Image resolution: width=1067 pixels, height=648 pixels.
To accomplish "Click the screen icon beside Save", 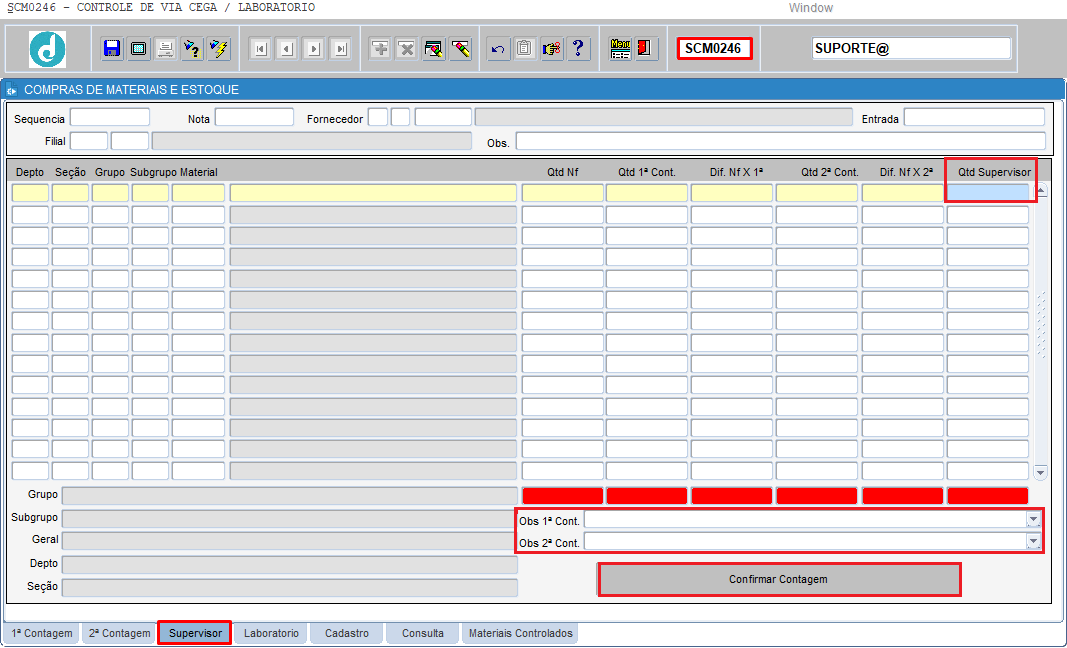I will (x=139, y=49).
